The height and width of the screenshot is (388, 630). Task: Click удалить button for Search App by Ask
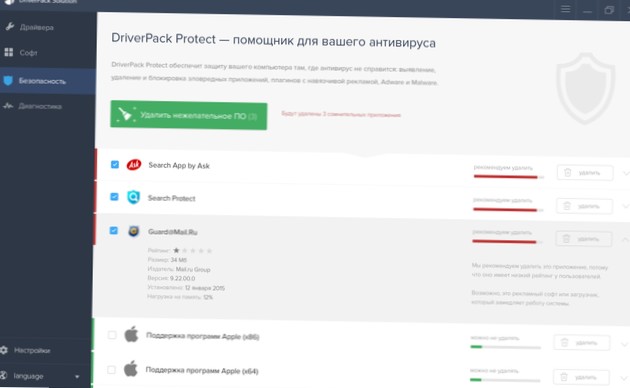pyautogui.click(x=585, y=173)
